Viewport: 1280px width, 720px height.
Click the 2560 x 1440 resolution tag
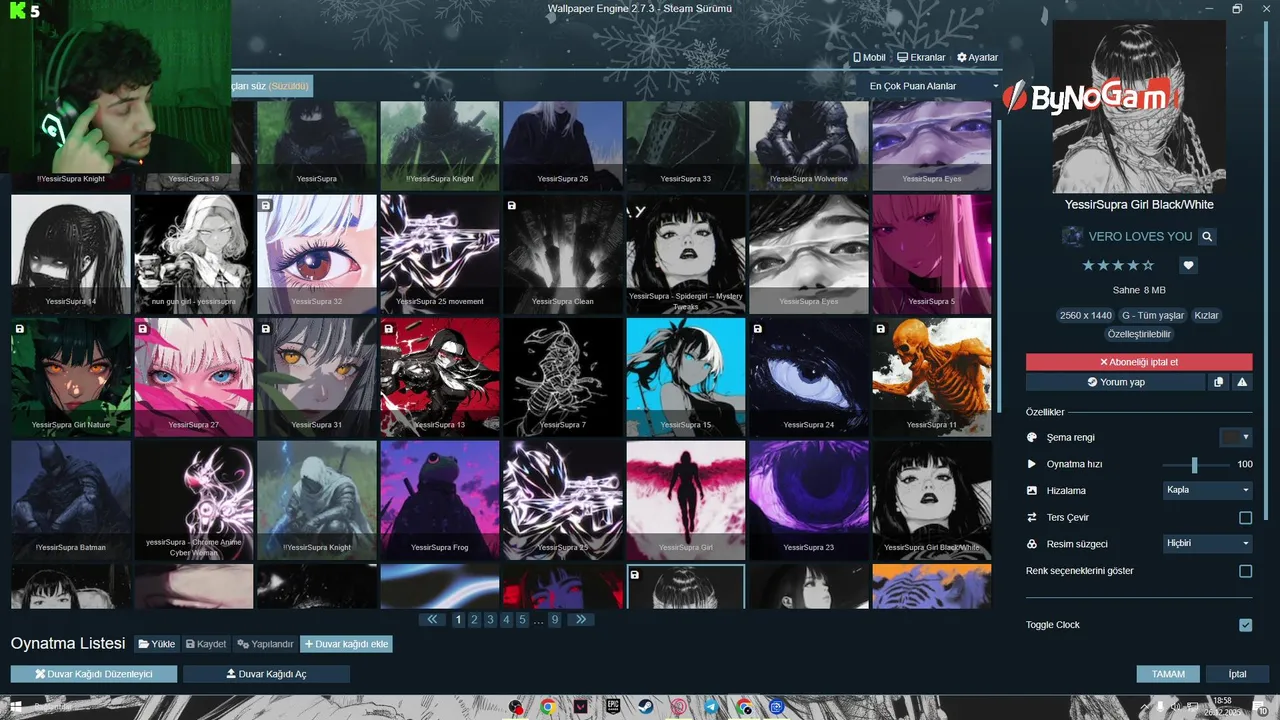(x=1085, y=315)
